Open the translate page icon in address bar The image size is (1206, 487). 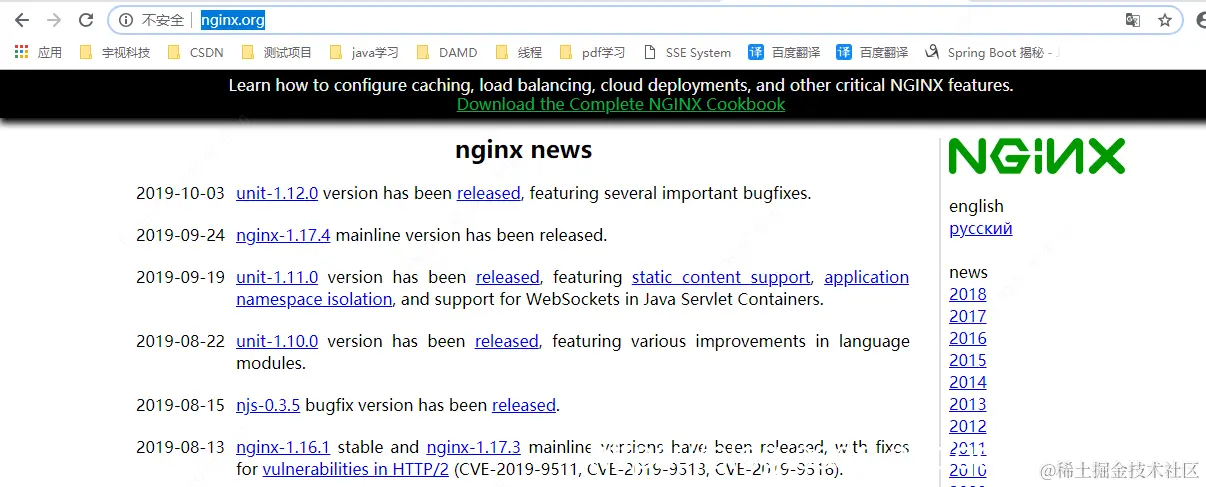pyautogui.click(x=1133, y=20)
